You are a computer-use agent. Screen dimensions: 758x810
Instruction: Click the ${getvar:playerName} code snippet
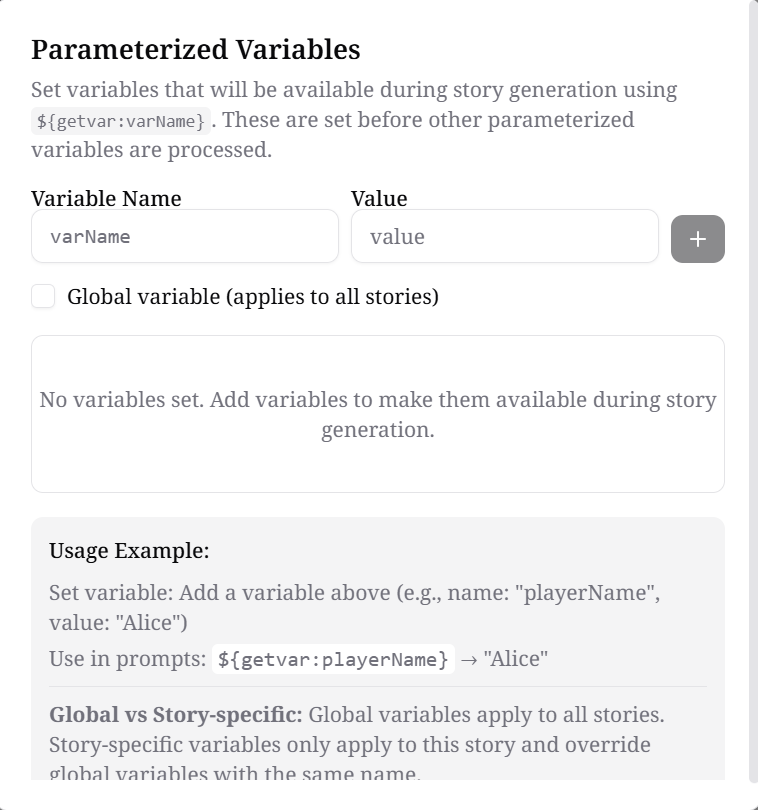333,659
